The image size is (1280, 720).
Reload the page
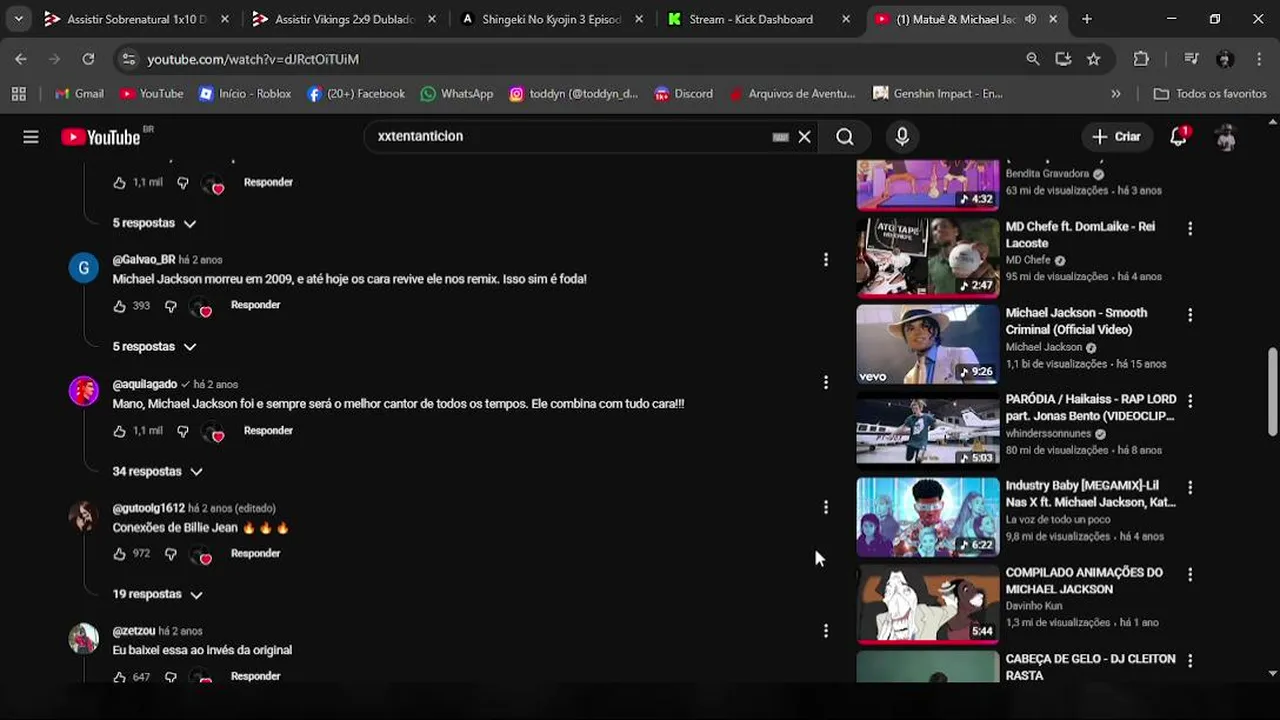tap(88, 59)
